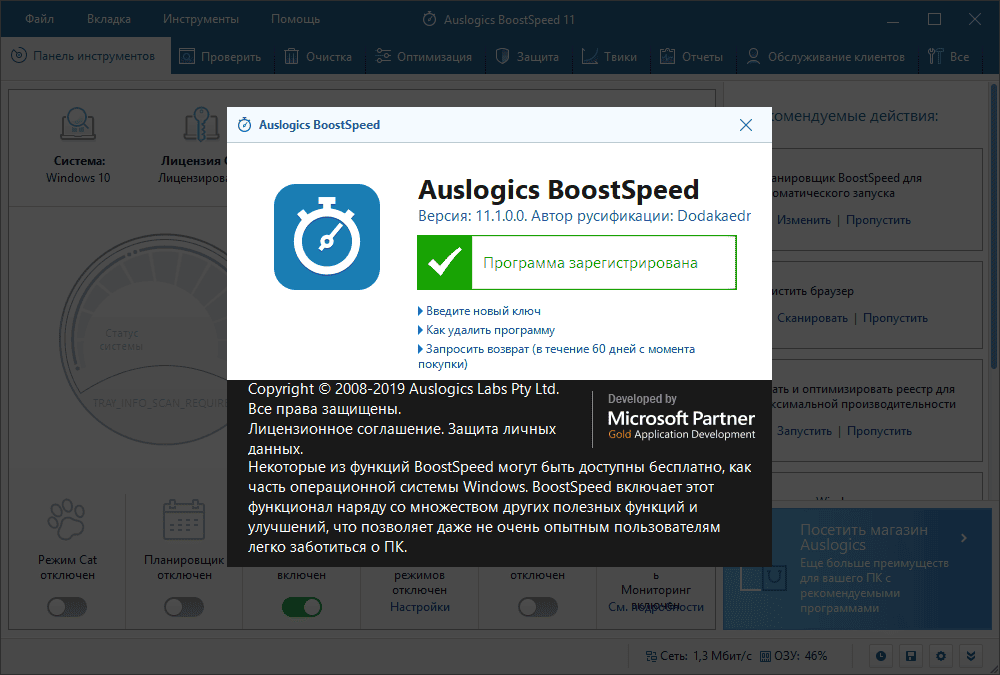1000x675 pixels.
Task: Click the Программа зарегистрирована status box
Action: point(577,263)
